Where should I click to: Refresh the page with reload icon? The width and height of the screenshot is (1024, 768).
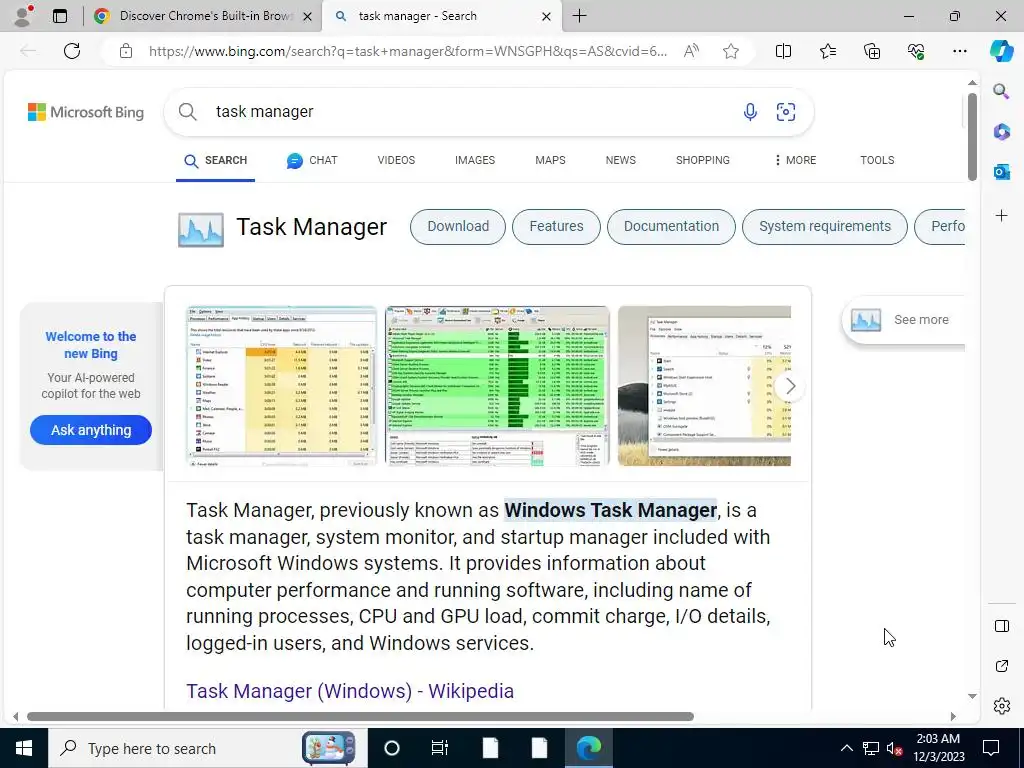[72, 51]
